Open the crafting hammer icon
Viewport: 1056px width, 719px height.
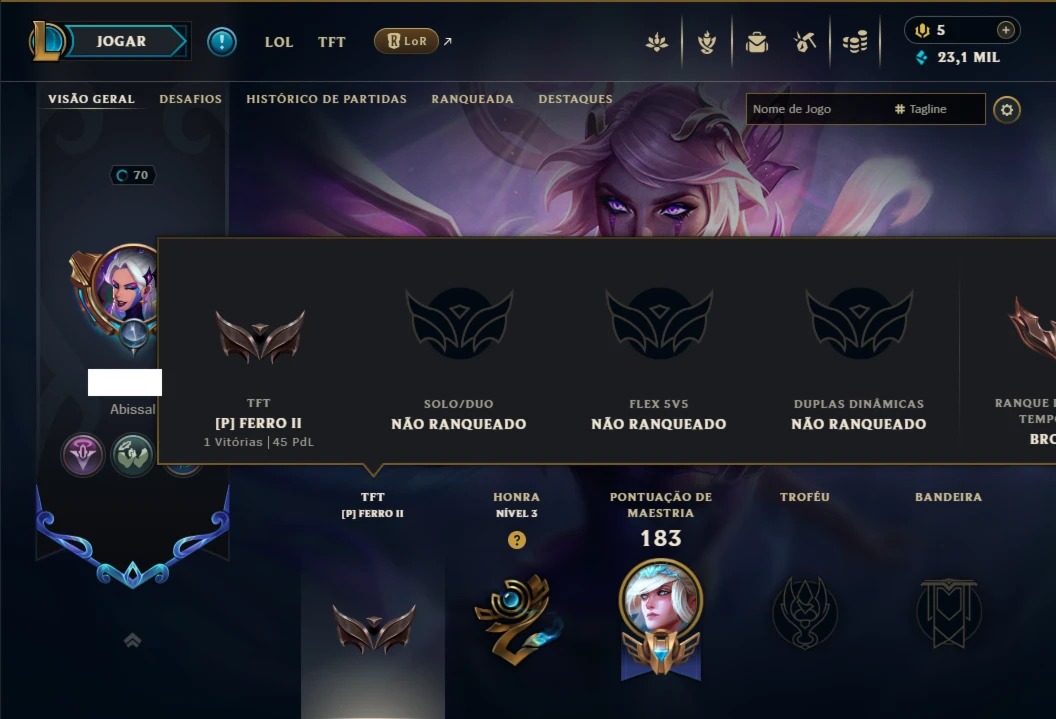805,42
